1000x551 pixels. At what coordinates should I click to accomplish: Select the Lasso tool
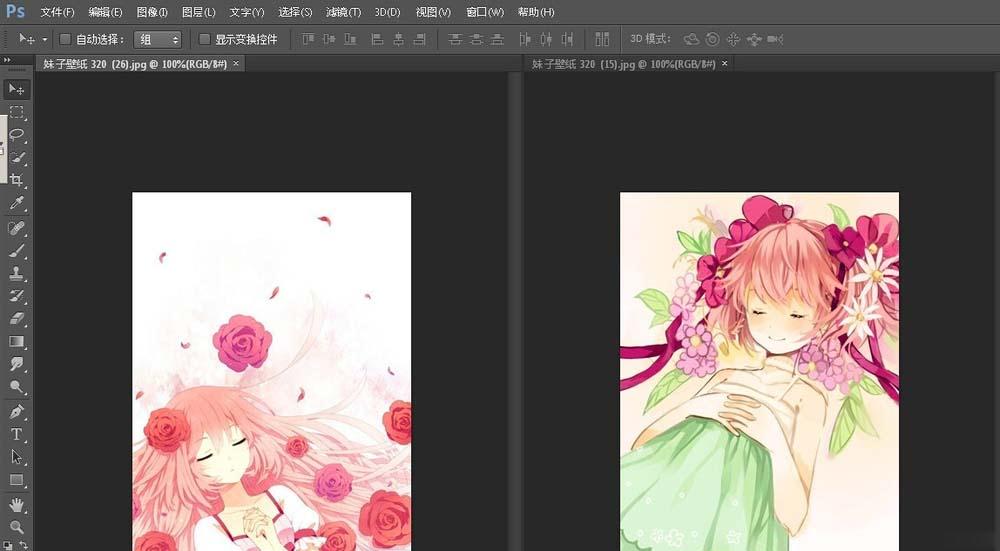click(x=17, y=135)
